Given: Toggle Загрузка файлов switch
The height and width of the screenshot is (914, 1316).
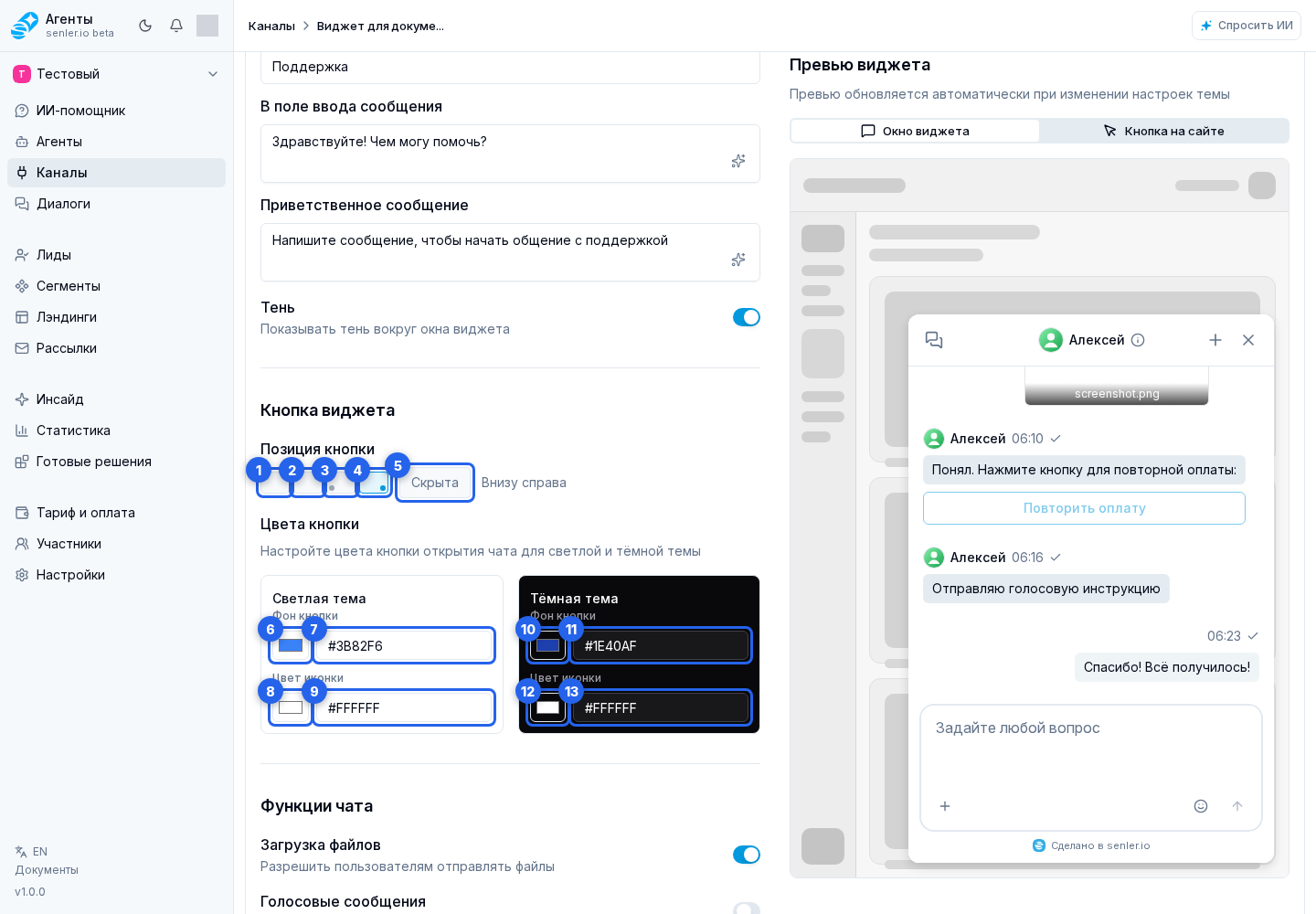Looking at the screenshot, I should pos(747,855).
